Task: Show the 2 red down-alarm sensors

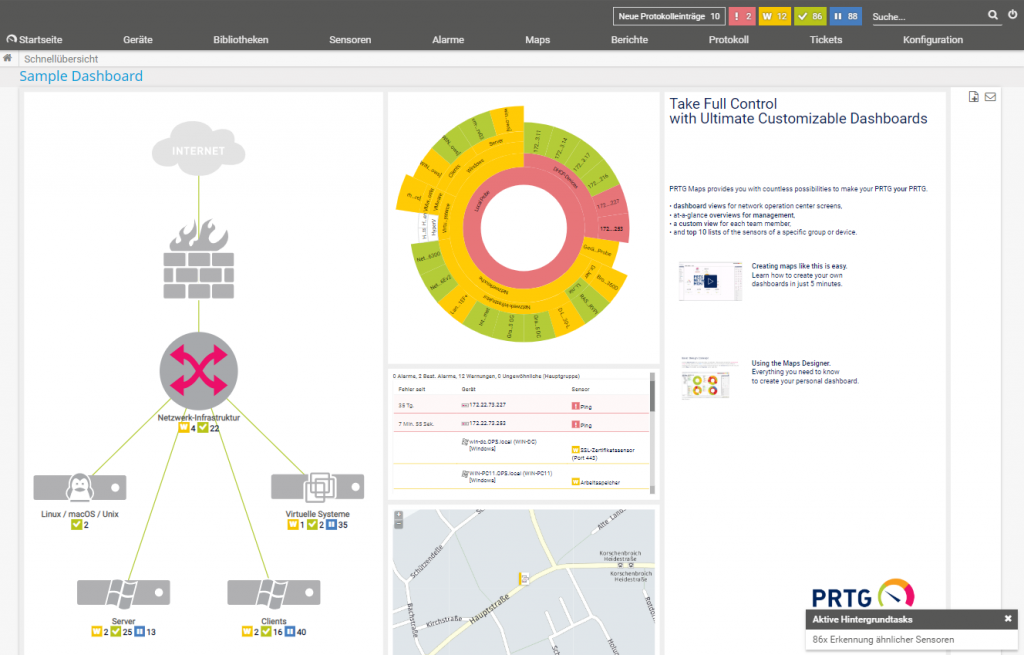Action: pos(741,16)
